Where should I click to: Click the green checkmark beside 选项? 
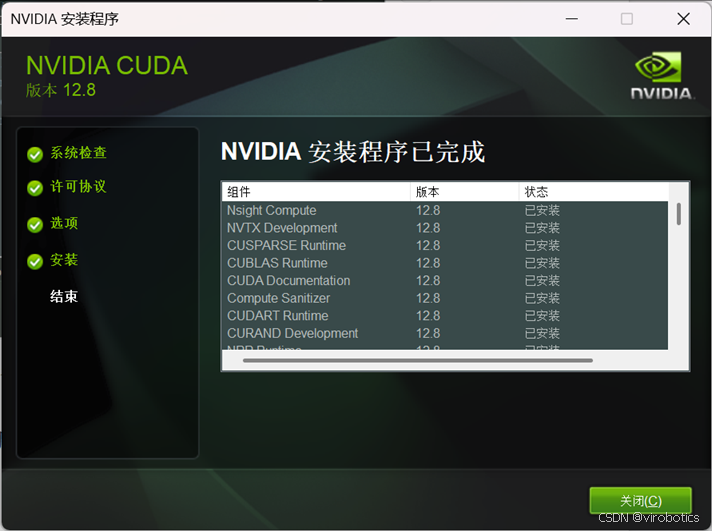(35, 224)
